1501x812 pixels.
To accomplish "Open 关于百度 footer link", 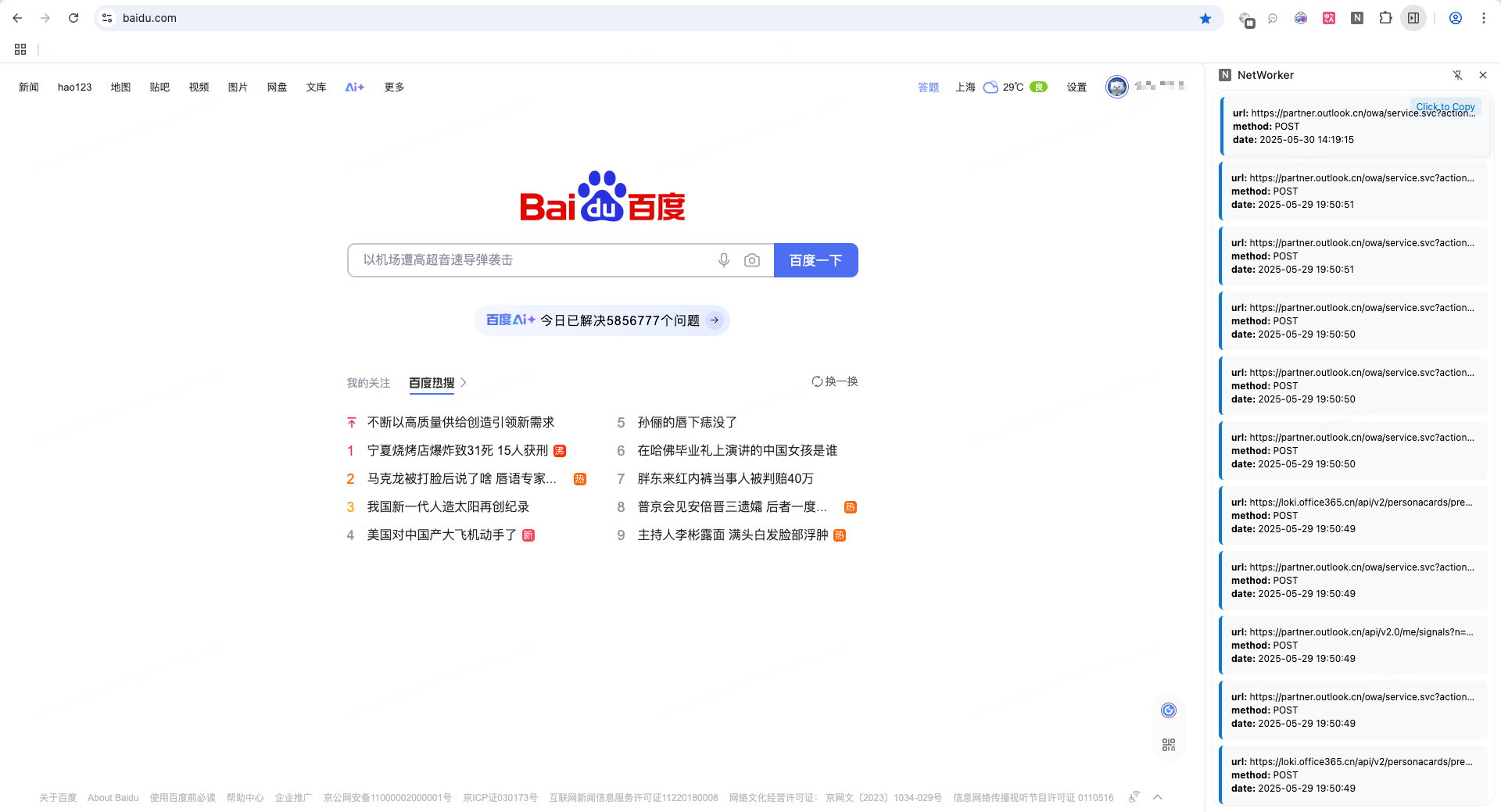I will [x=58, y=798].
